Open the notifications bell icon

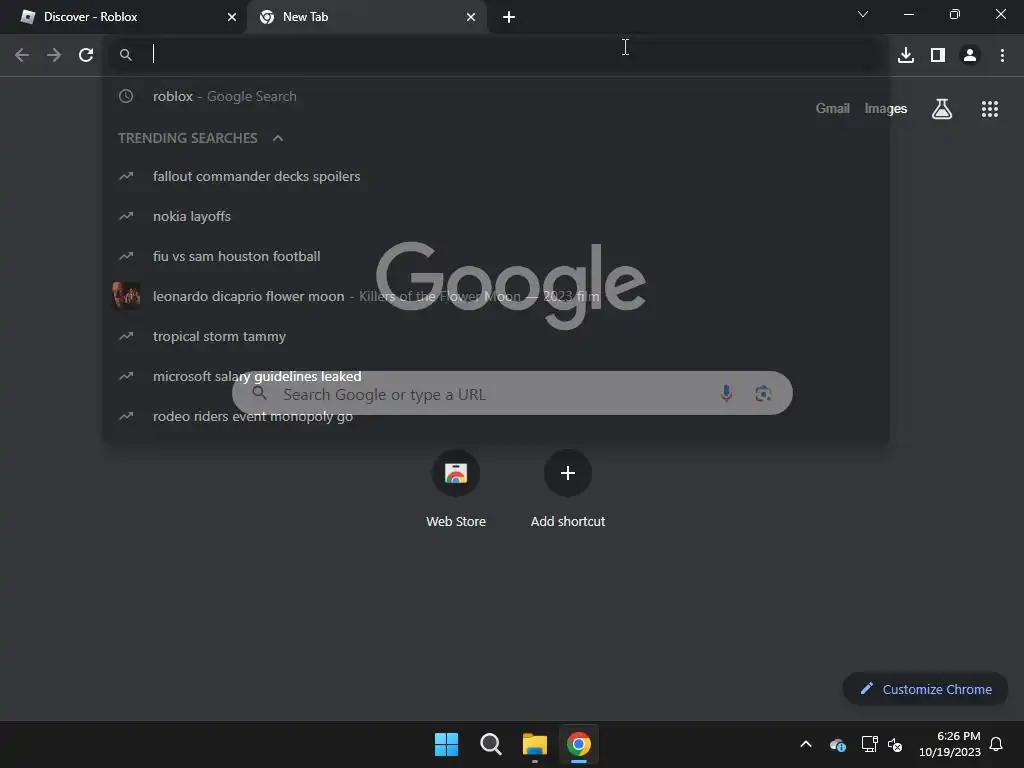(x=996, y=744)
